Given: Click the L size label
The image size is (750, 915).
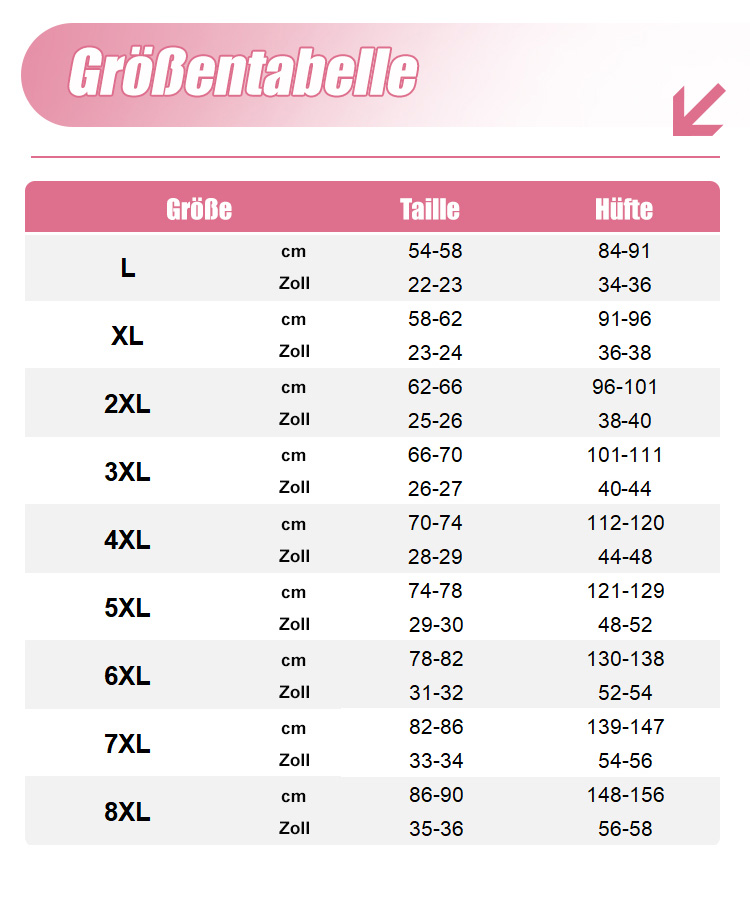Looking at the screenshot, I should click(x=128, y=268).
